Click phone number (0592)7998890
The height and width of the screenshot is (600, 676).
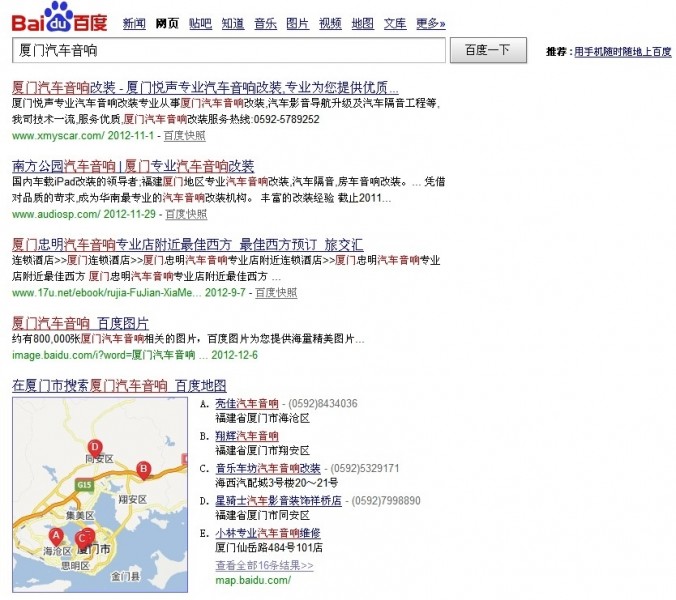[x=386, y=501]
